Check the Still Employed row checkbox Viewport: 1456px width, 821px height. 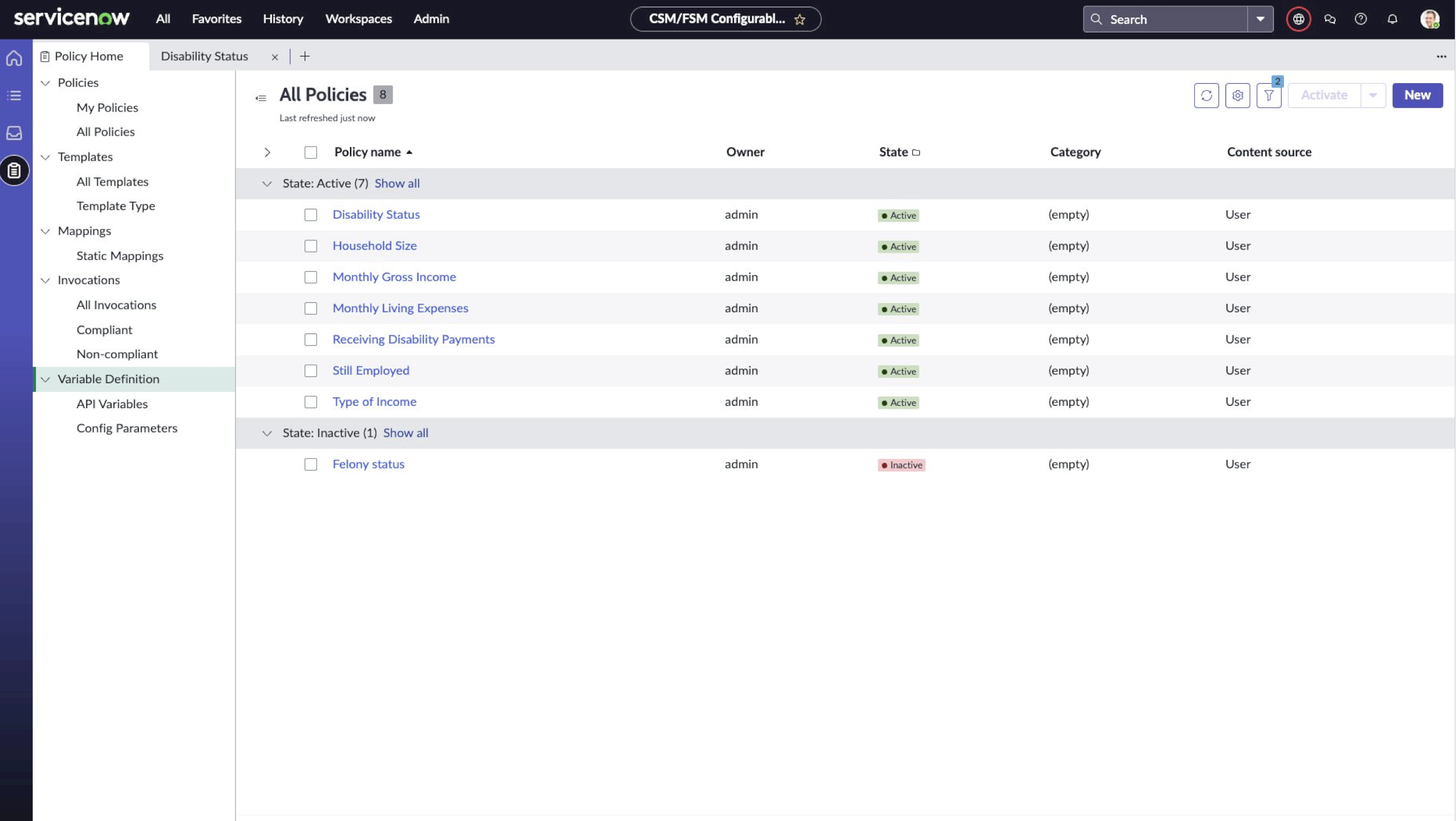pos(311,370)
